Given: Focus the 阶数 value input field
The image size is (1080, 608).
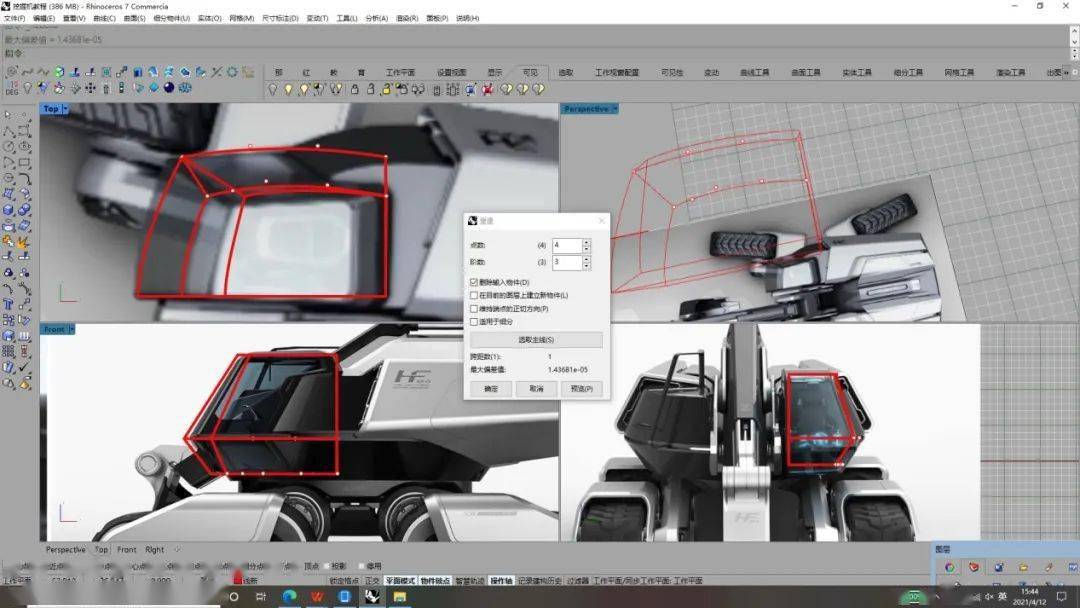Looking at the screenshot, I should (x=567, y=262).
